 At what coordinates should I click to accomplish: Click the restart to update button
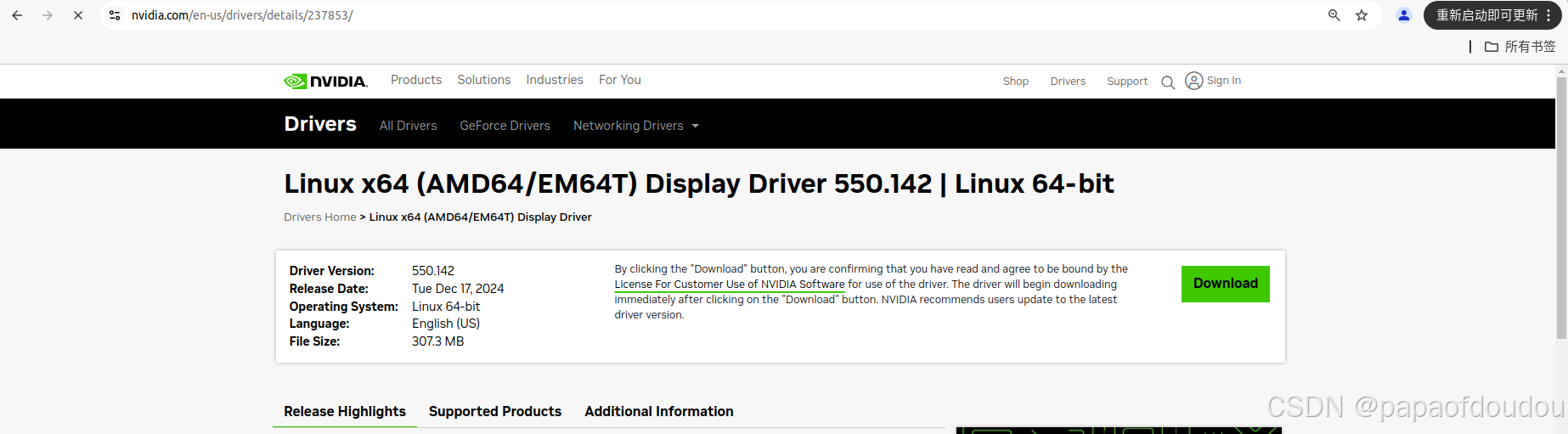[x=1492, y=15]
